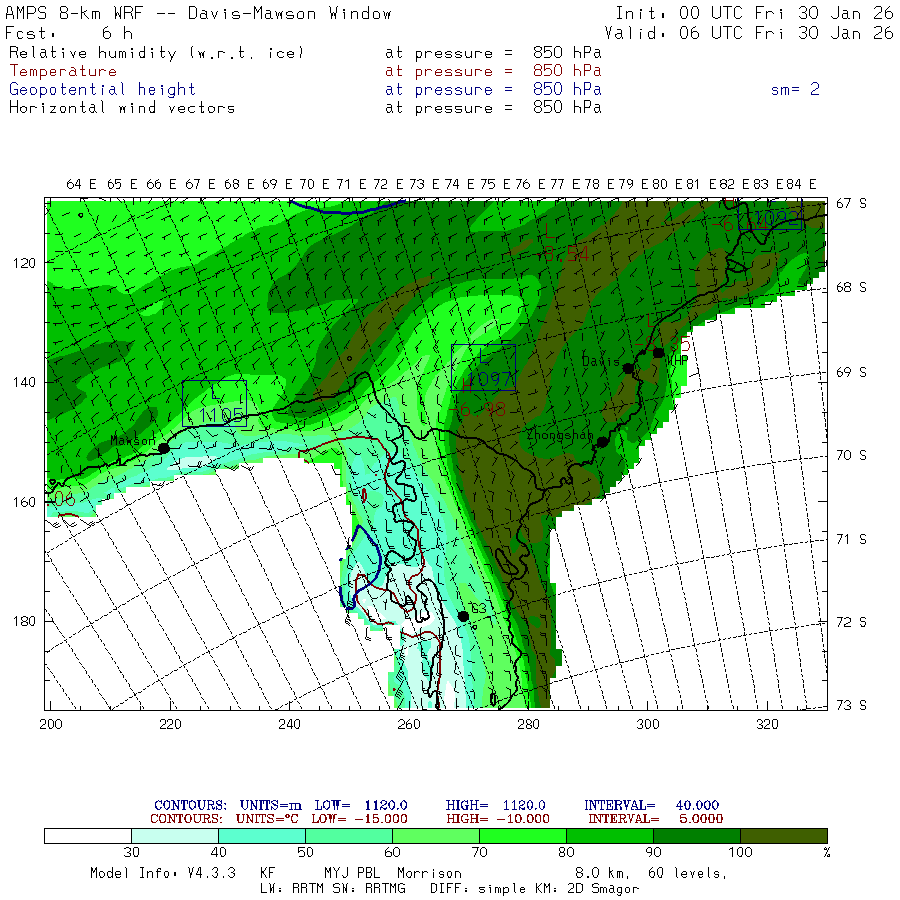Click the 'Init: 00 UTC Fri 30 Jan 26' text
This screenshot has width=900, height=900.
coord(754,13)
